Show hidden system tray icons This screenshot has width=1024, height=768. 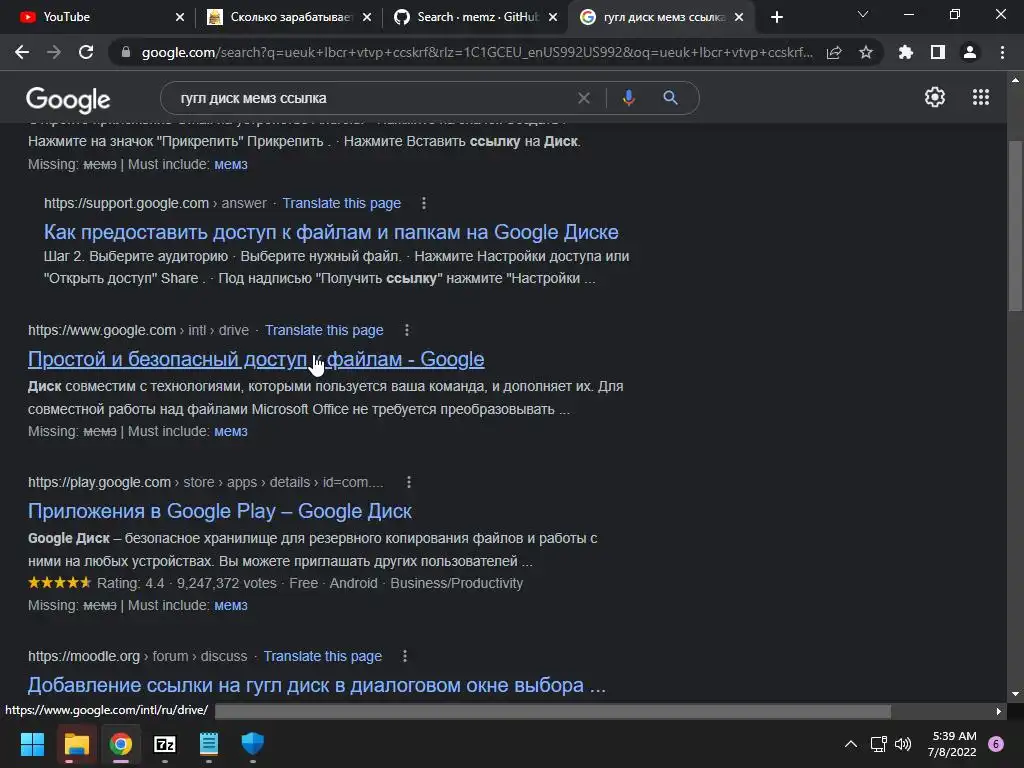850,744
